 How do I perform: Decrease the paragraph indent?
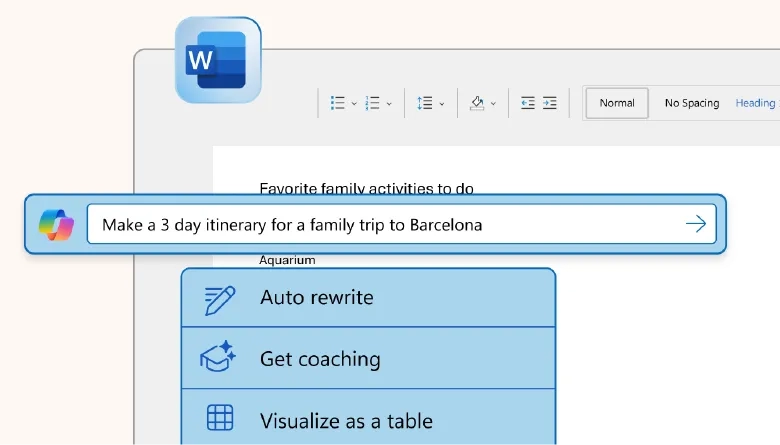pyautogui.click(x=528, y=103)
